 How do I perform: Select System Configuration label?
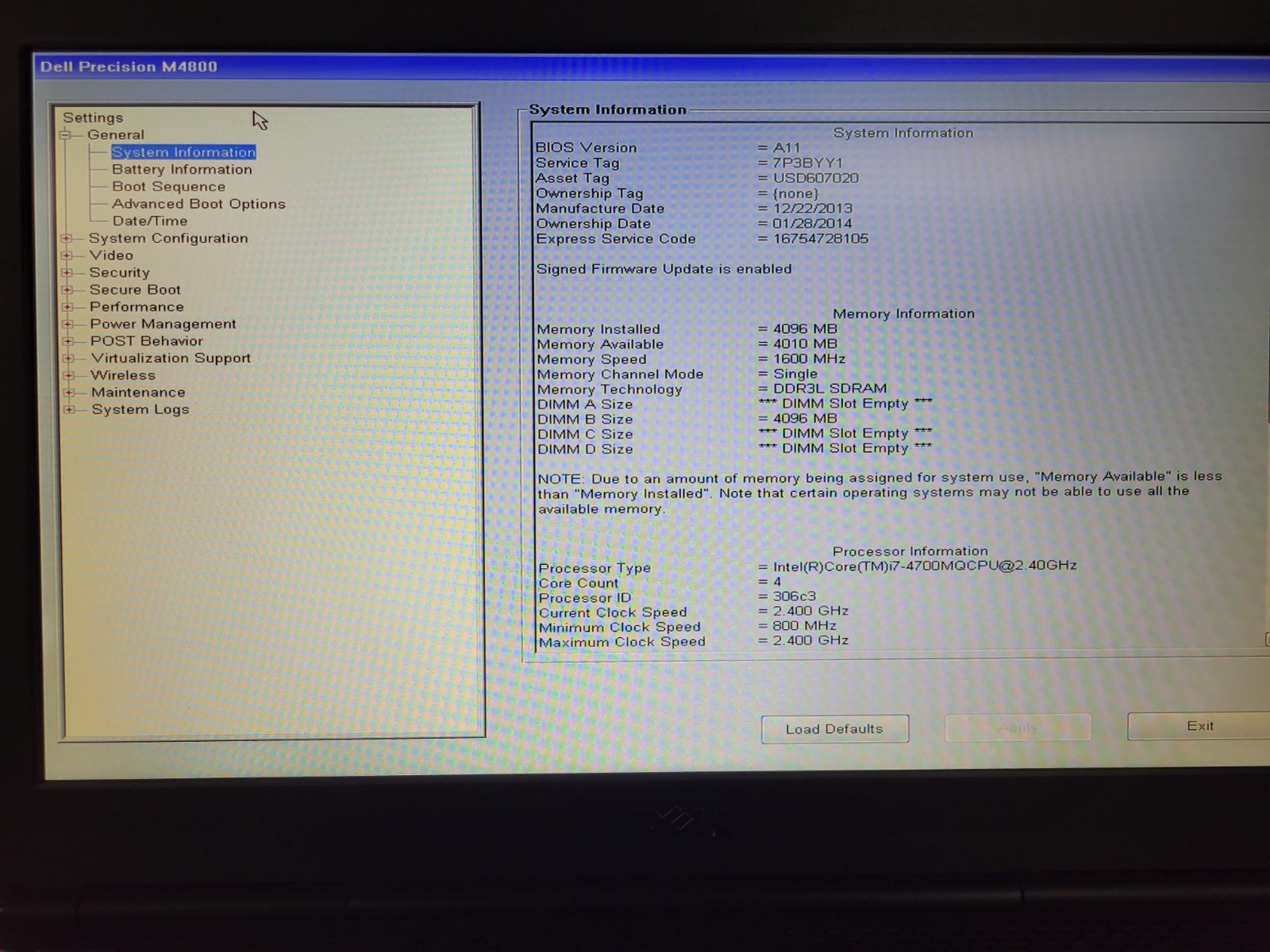(168, 238)
